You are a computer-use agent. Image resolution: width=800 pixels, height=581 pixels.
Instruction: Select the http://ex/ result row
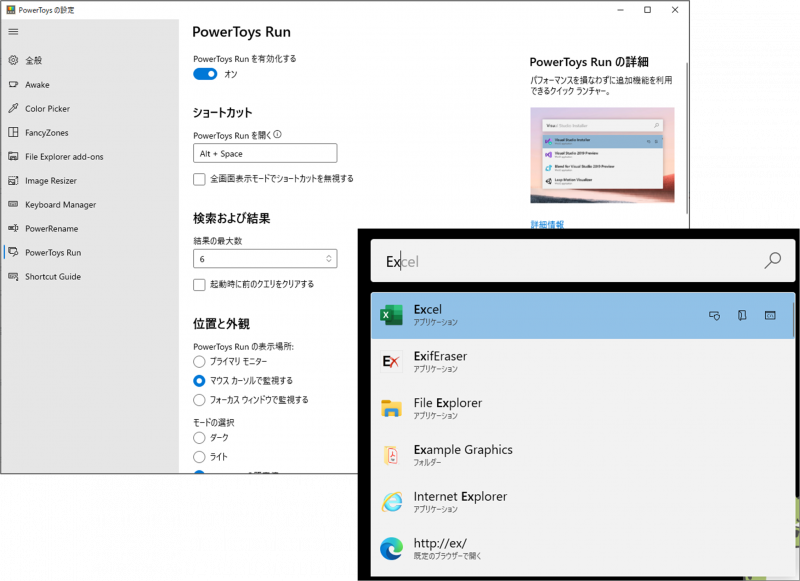pos(583,549)
